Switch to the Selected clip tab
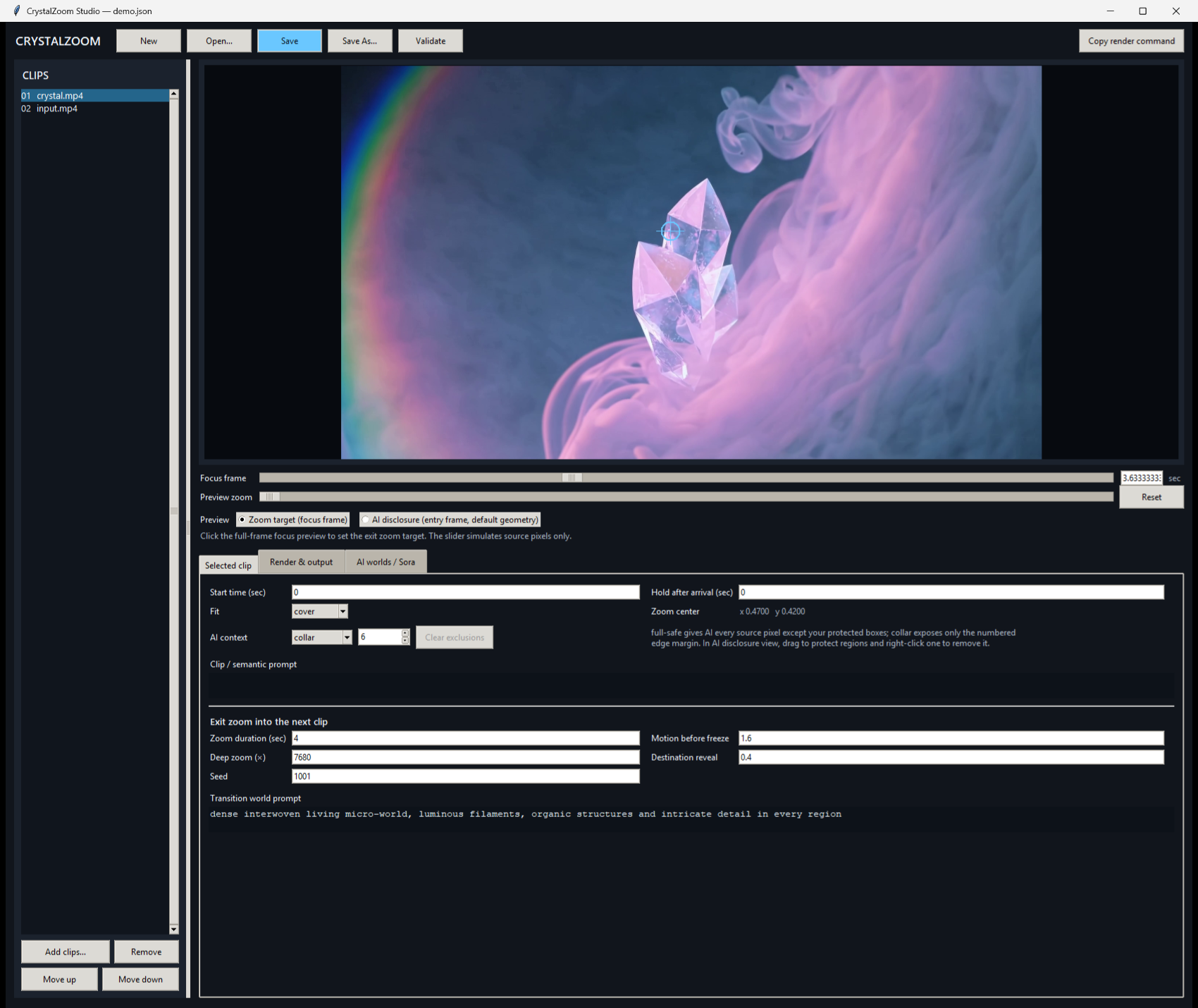 228,565
